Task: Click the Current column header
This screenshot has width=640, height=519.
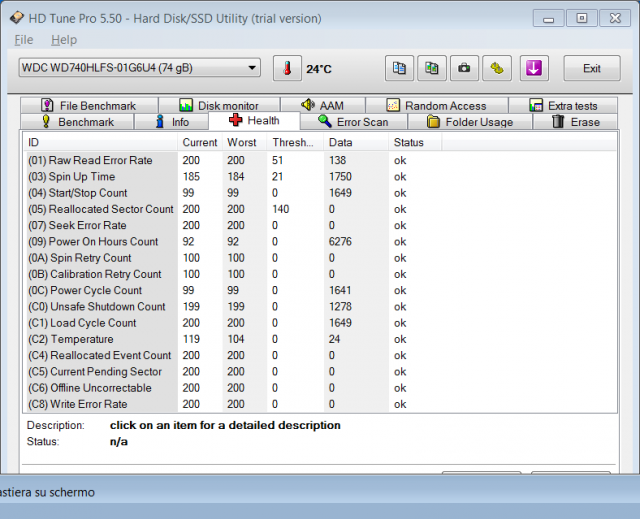Action: (200, 142)
